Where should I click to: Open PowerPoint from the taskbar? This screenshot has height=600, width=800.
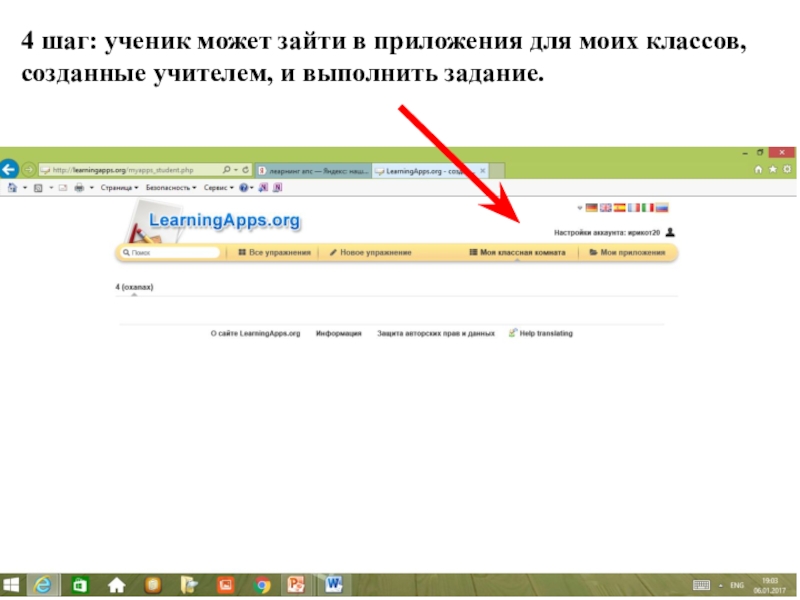click(x=296, y=585)
